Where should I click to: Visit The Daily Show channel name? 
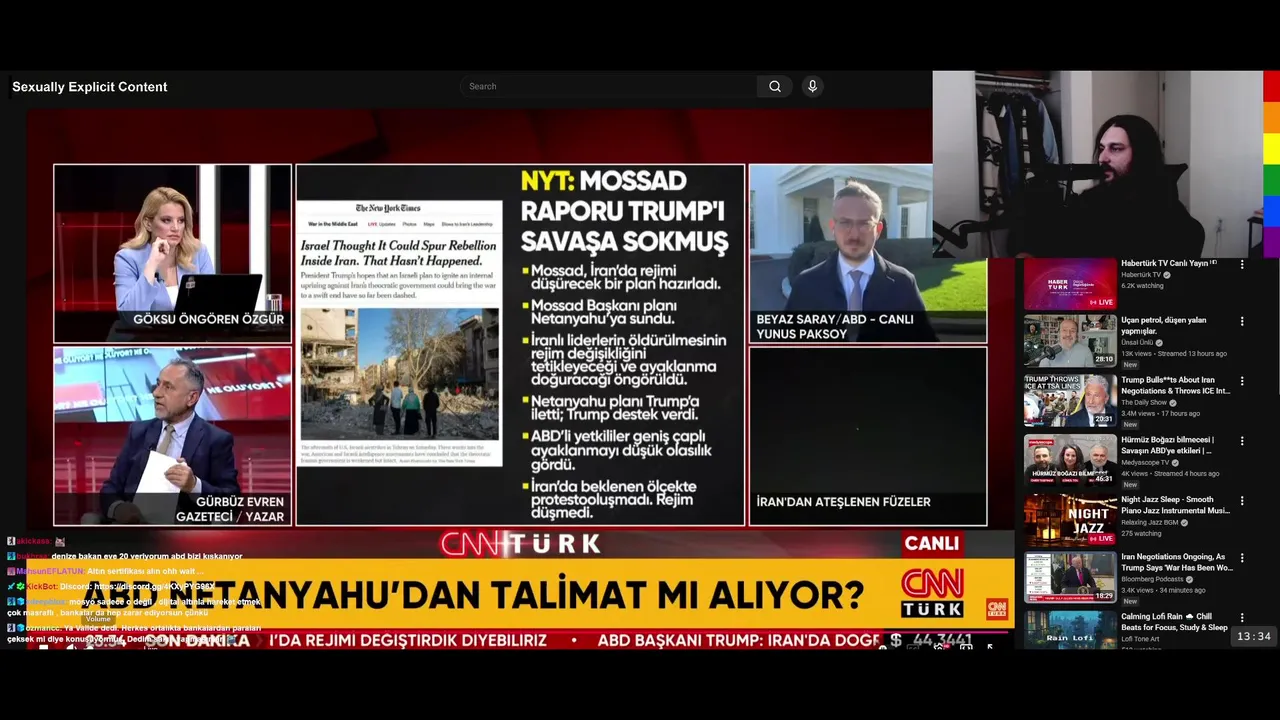coord(1145,402)
